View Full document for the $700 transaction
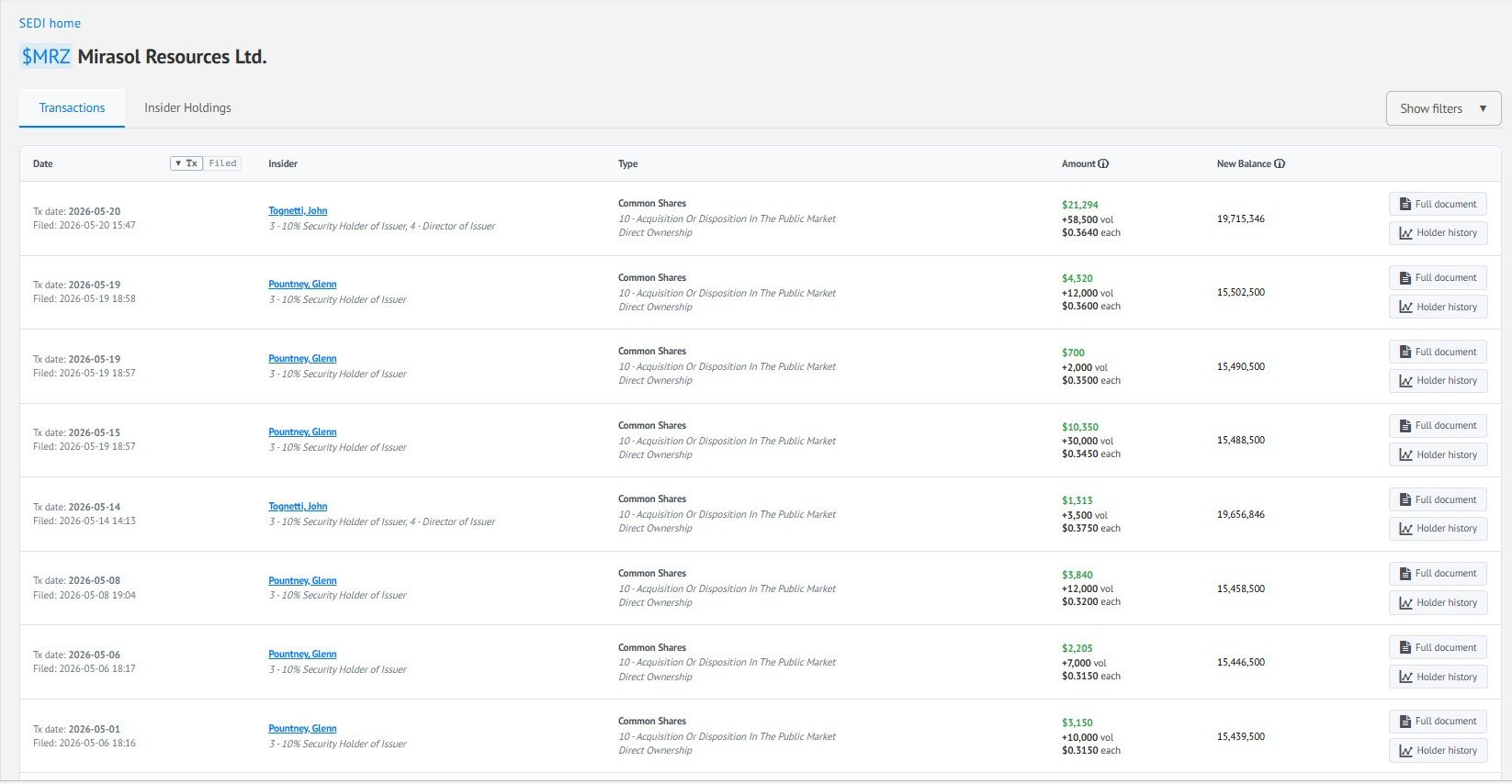Screen dimensions: 1512x784 1438,352
